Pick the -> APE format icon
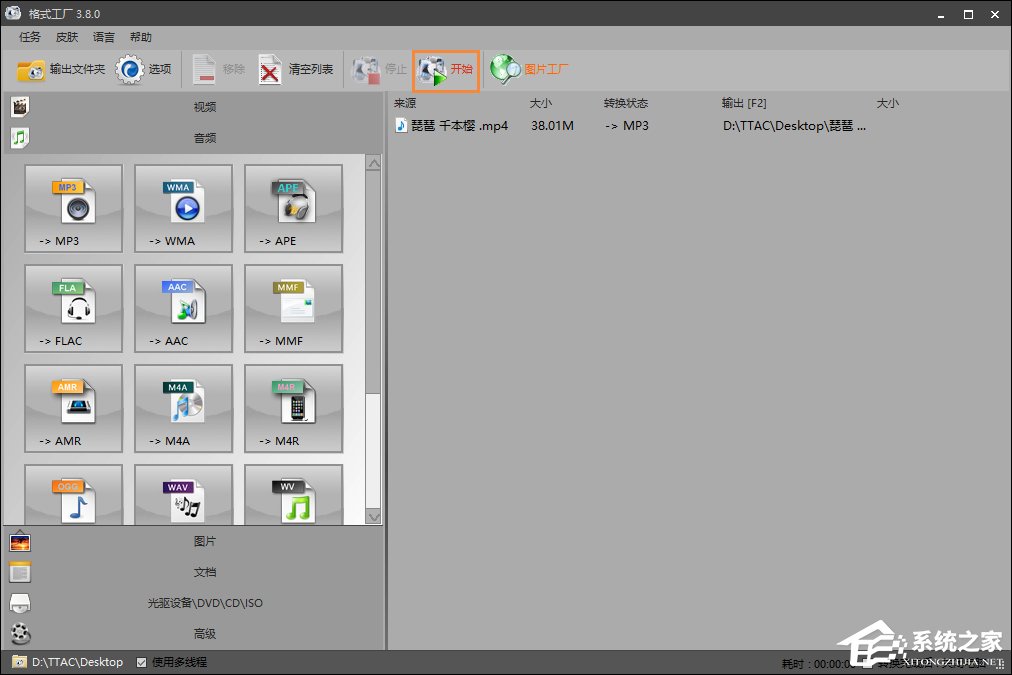The height and width of the screenshot is (675, 1012). click(293, 208)
